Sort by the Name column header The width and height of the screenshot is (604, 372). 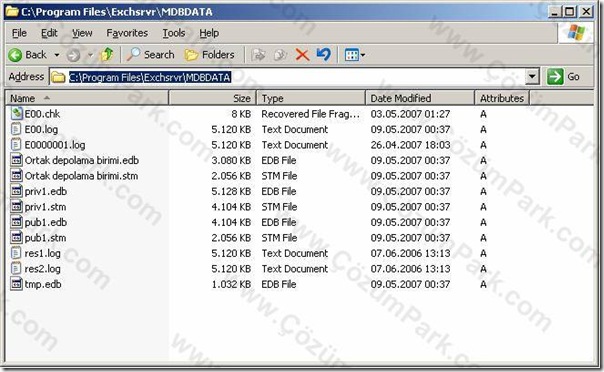(87, 98)
